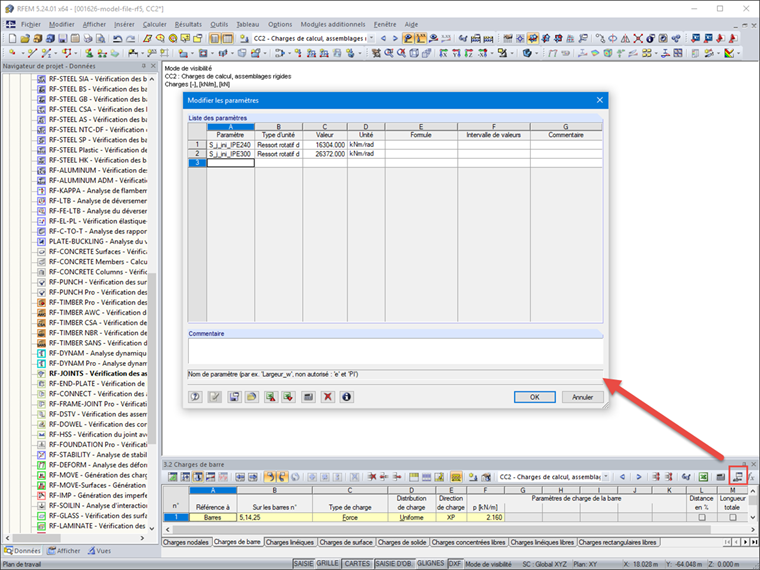The image size is (760, 570).
Task: Switch to Charges nodales tab
Action: (186, 542)
